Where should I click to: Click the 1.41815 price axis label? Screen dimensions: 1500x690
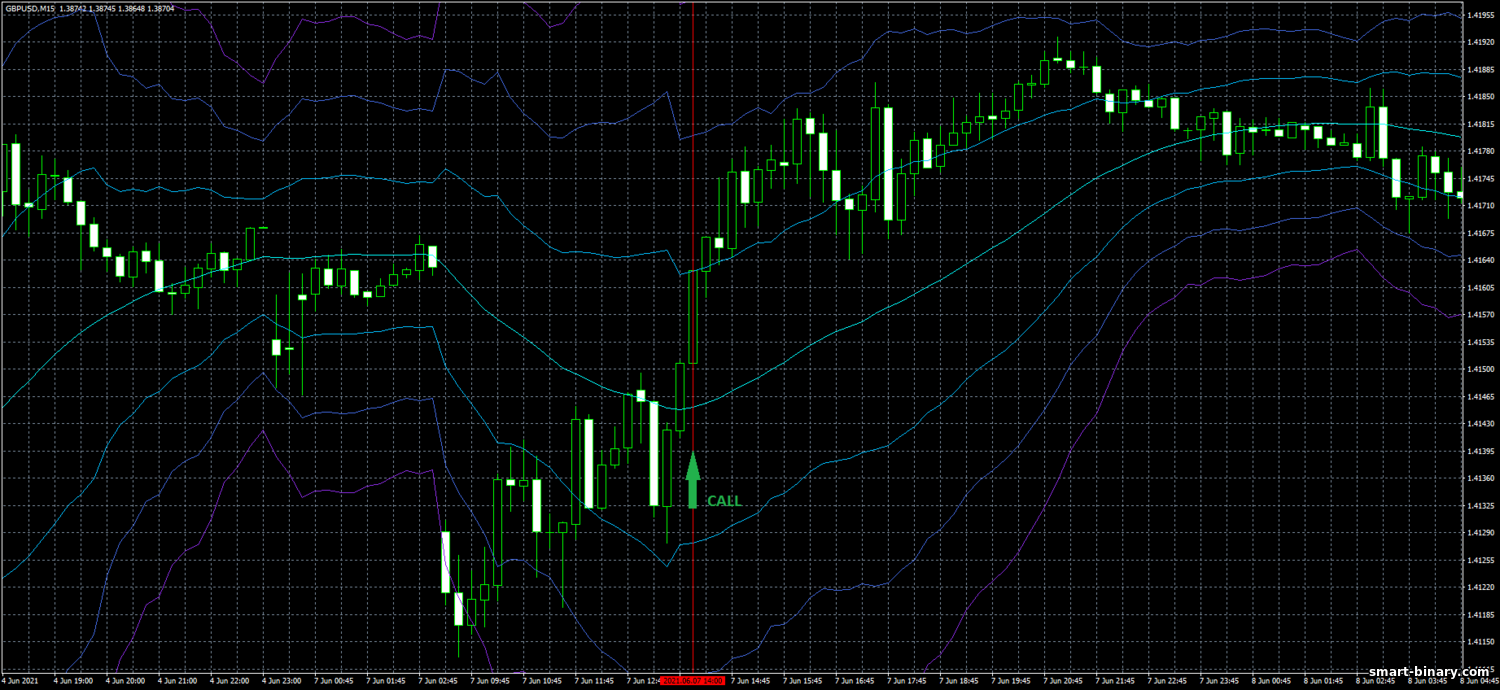(x=1479, y=124)
